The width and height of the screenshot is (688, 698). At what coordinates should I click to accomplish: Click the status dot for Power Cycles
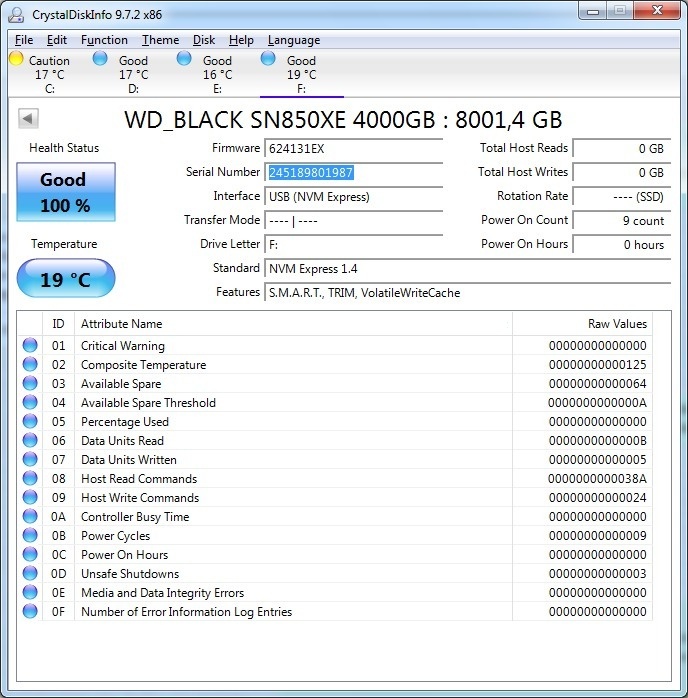coord(30,536)
